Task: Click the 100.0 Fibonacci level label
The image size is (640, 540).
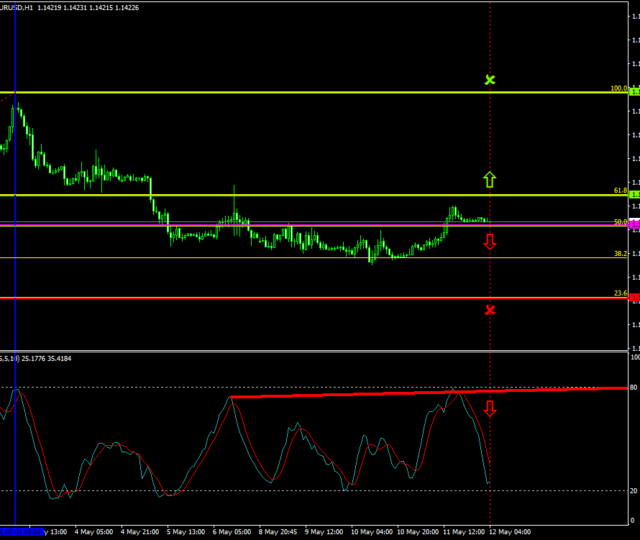Action: click(619, 89)
